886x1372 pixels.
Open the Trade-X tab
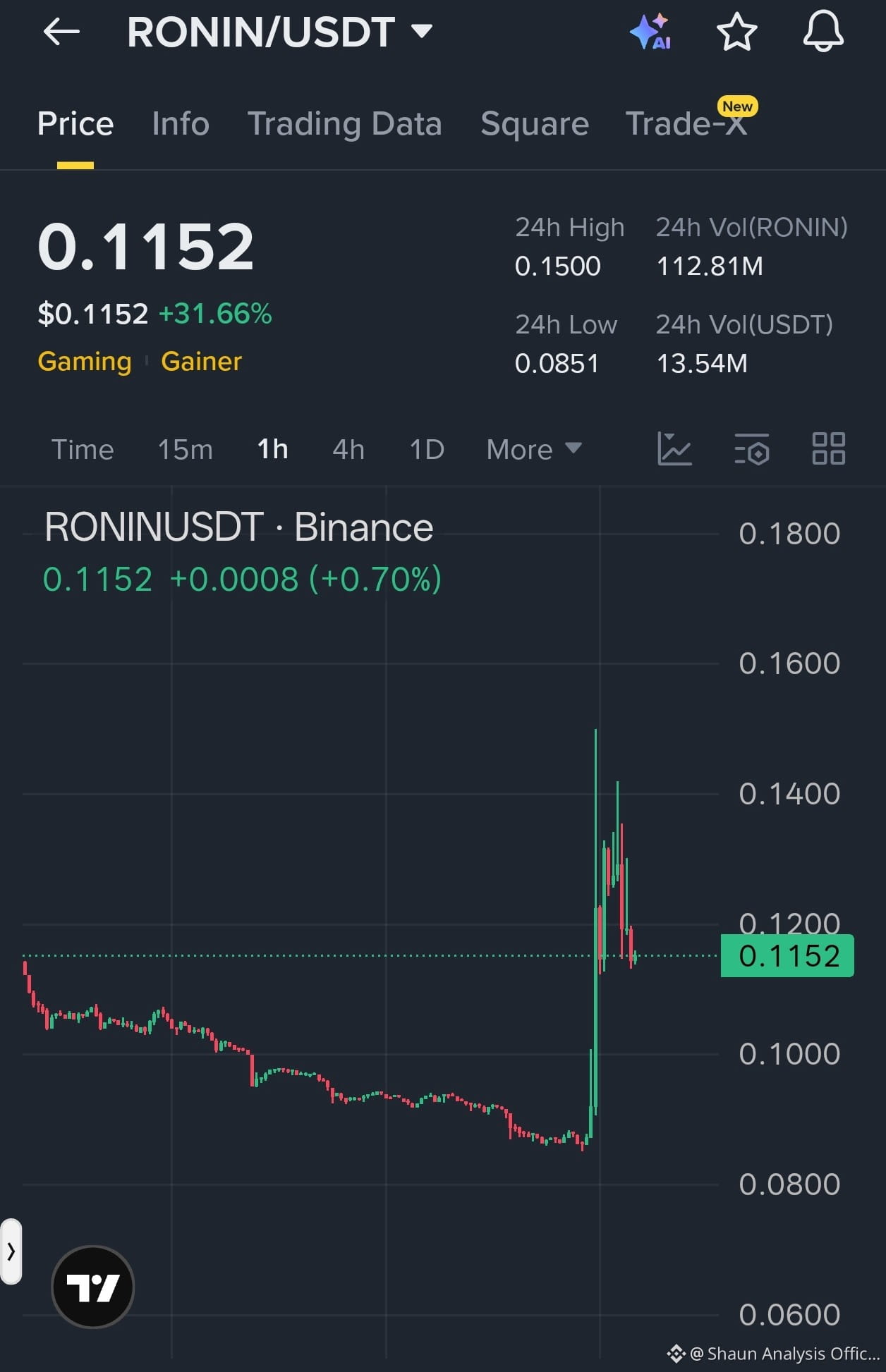[686, 124]
